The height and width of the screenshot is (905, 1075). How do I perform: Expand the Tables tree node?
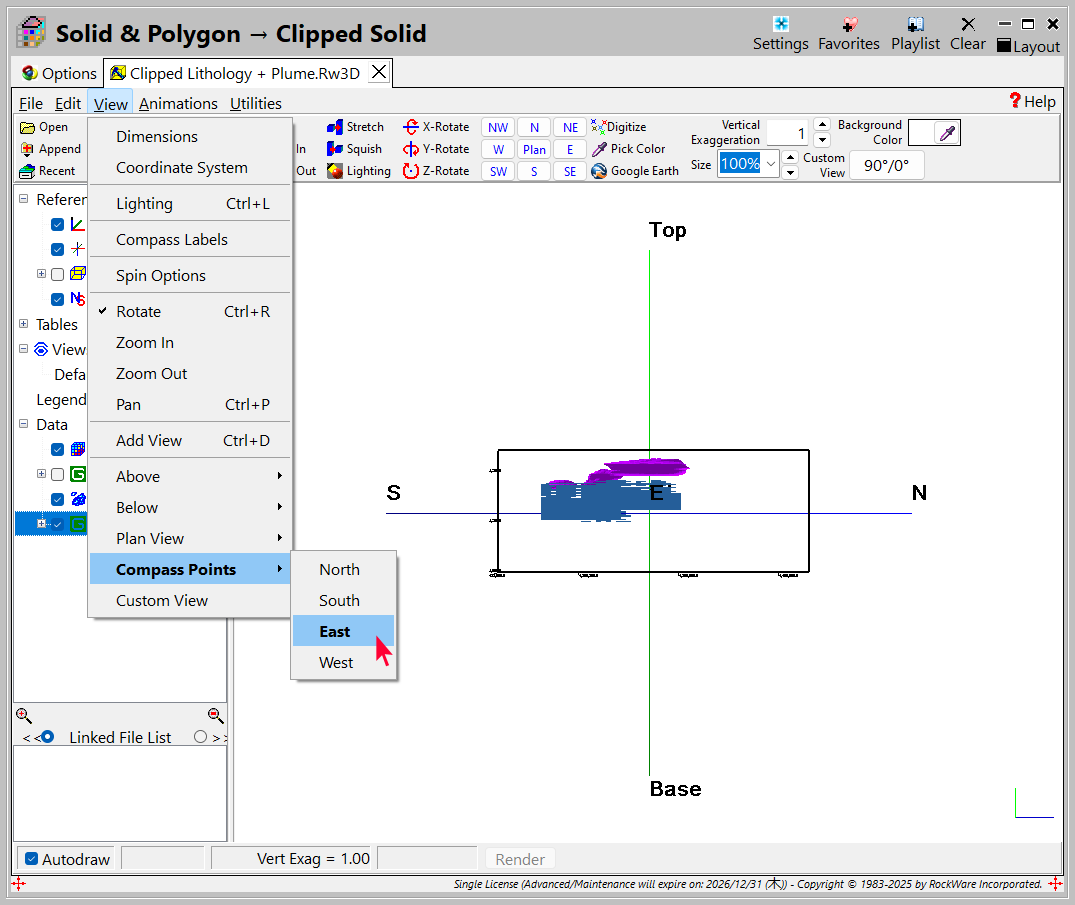[24, 324]
